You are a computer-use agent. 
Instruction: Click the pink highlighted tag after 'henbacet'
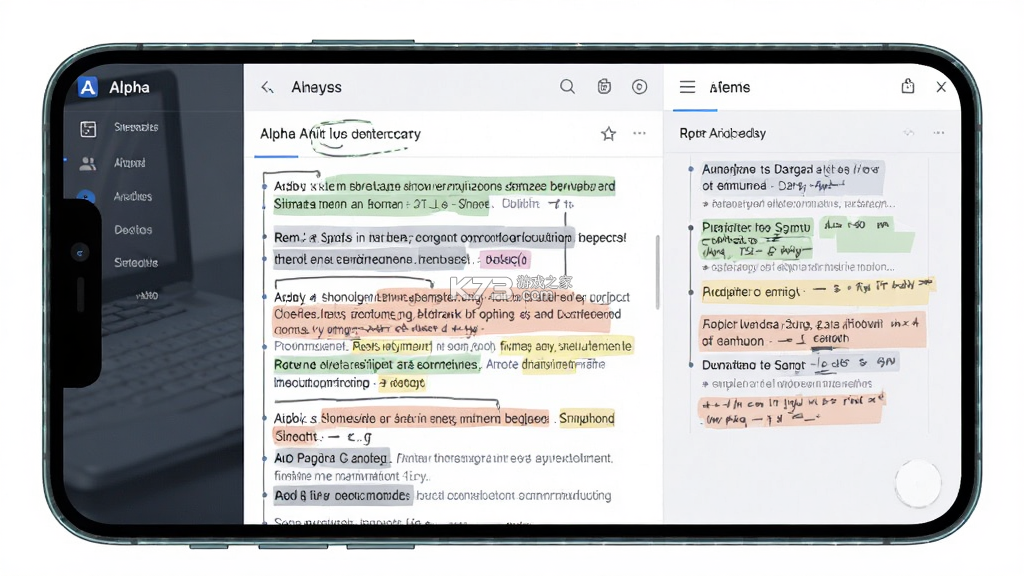click(505, 259)
